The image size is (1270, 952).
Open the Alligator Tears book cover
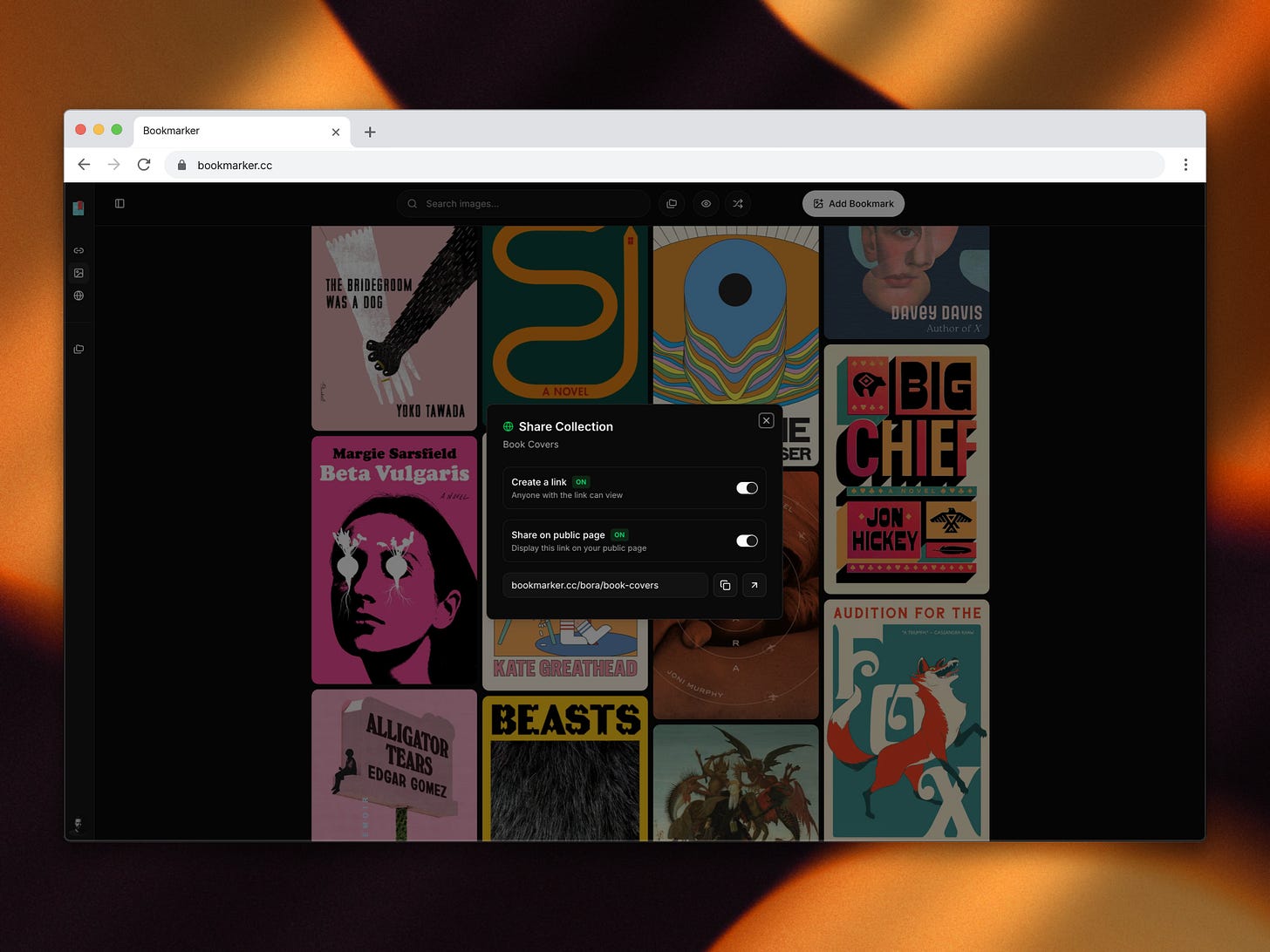coord(394,765)
